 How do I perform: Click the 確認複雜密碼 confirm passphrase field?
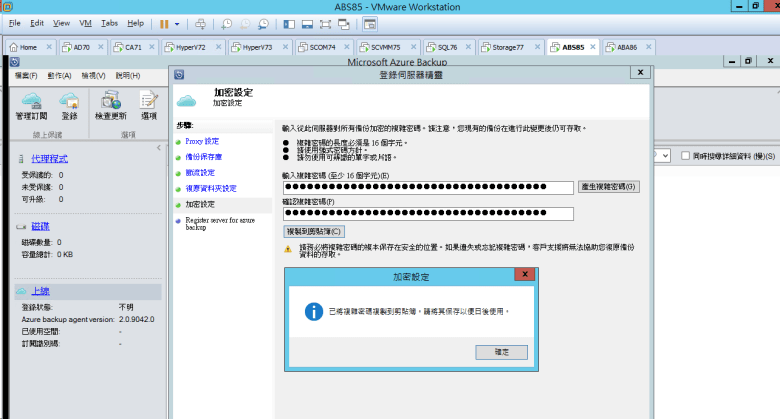pyautogui.click(x=428, y=213)
